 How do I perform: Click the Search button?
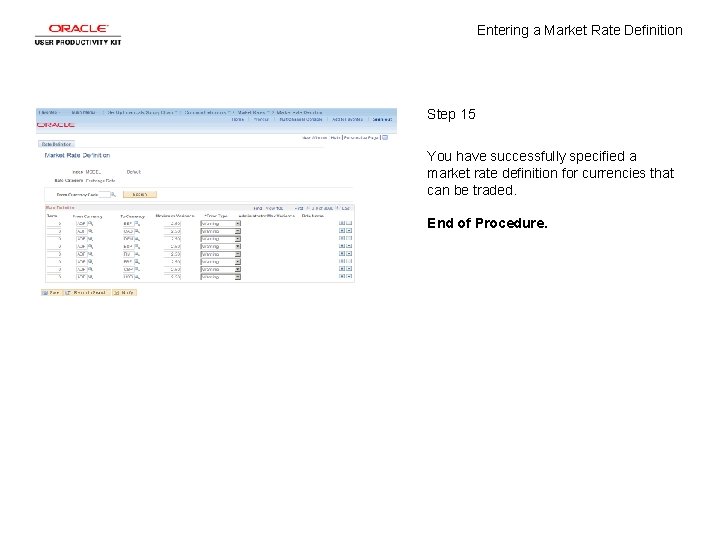(x=140, y=195)
